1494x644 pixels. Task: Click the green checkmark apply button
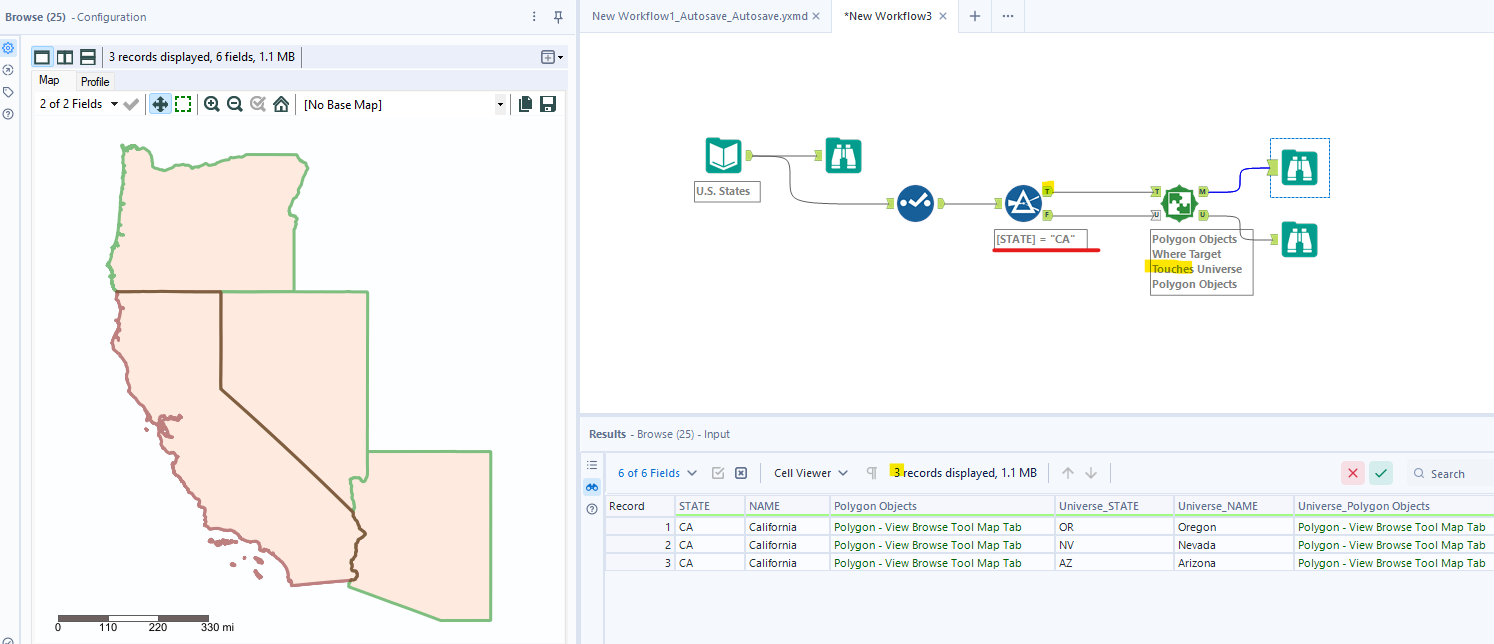1381,473
